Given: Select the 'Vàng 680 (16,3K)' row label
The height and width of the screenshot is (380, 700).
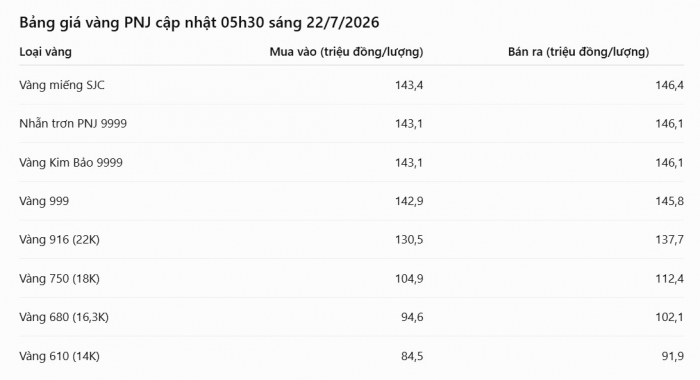Looking at the screenshot, I should [x=64, y=317].
